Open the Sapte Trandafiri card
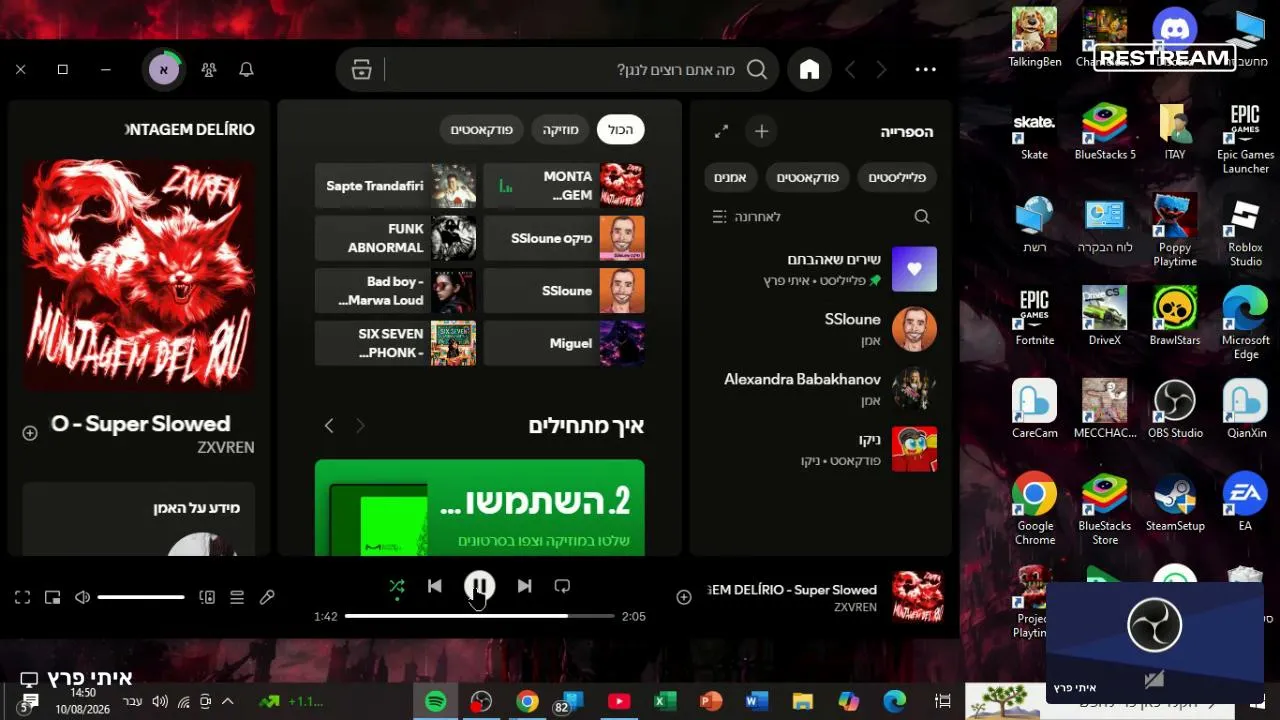Image resolution: width=1280 pixels, height=720 pixels. pyautogui.click(x=395, y=186)
